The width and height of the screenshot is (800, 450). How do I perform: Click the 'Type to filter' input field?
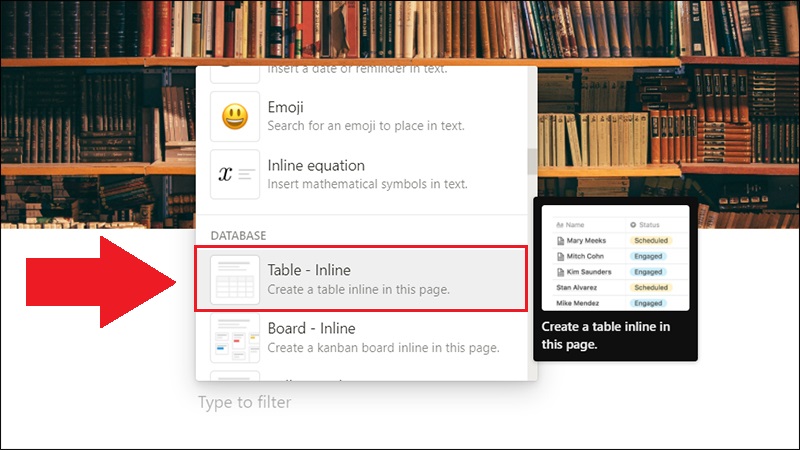point(245,402)
